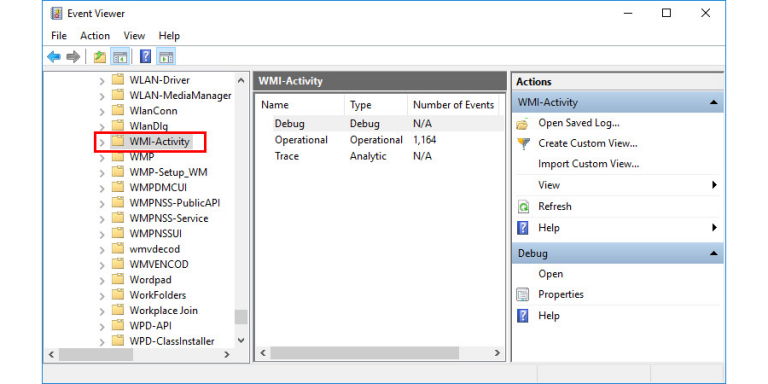The width and height of the screenshot is (768, 384).
Task: Open the File menu
Action: coord(59,36)
